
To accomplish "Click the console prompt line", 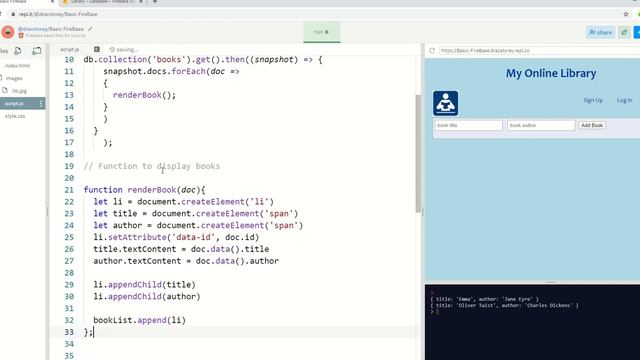I will tap(435, 312).
